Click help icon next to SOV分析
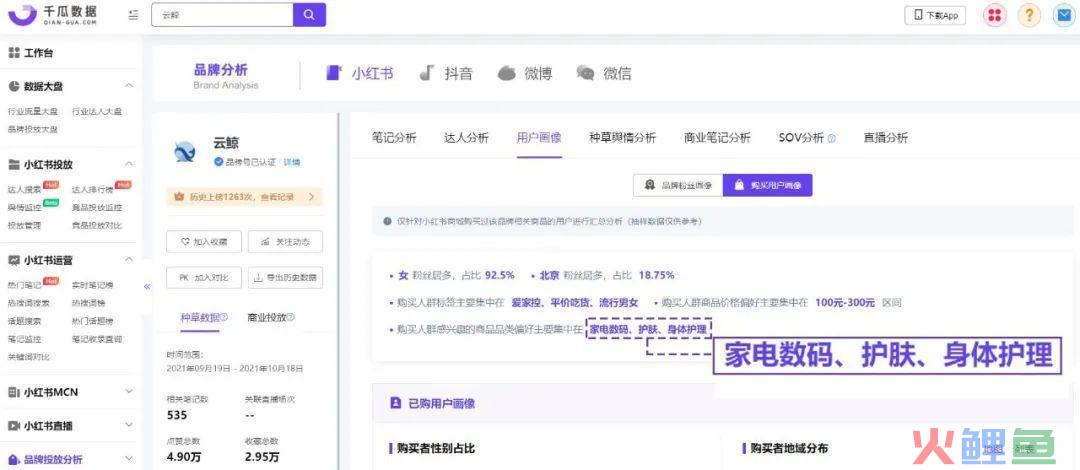The width and height of the screenshot is (1080, 470). (x=831, y=138)
